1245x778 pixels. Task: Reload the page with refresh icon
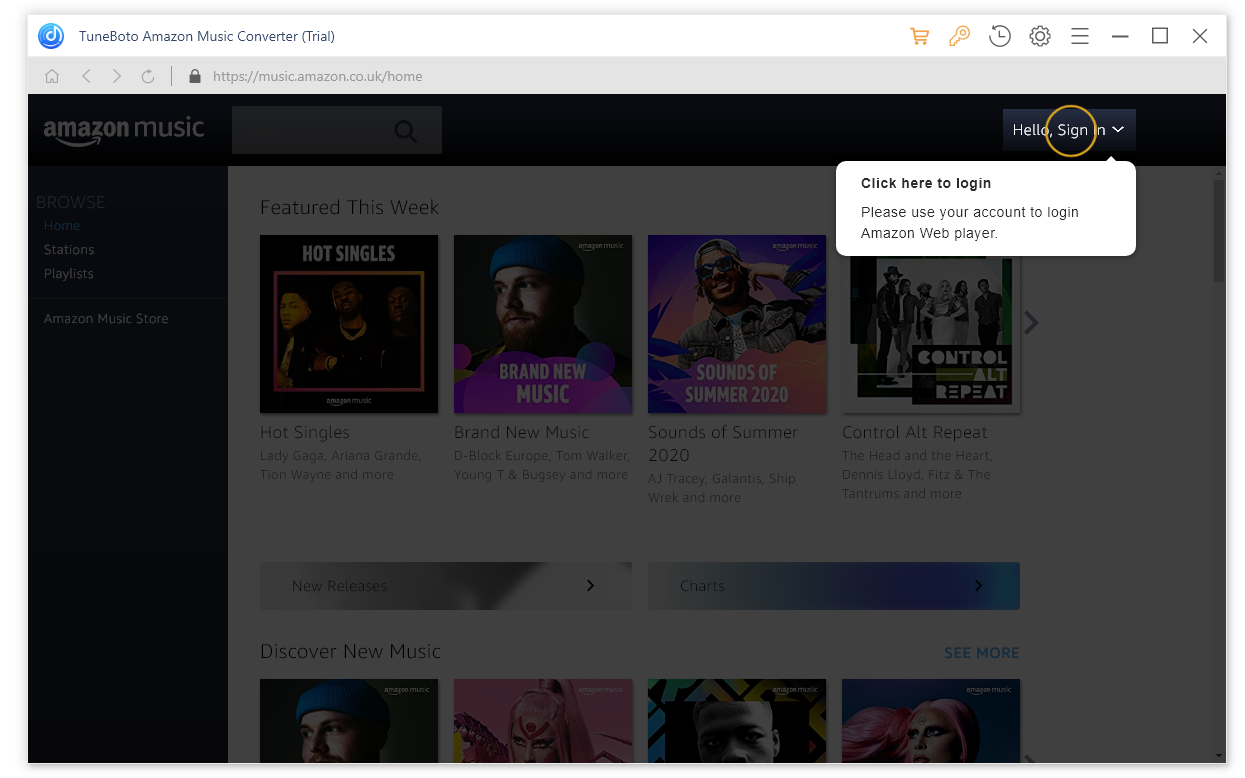point(148,76)
